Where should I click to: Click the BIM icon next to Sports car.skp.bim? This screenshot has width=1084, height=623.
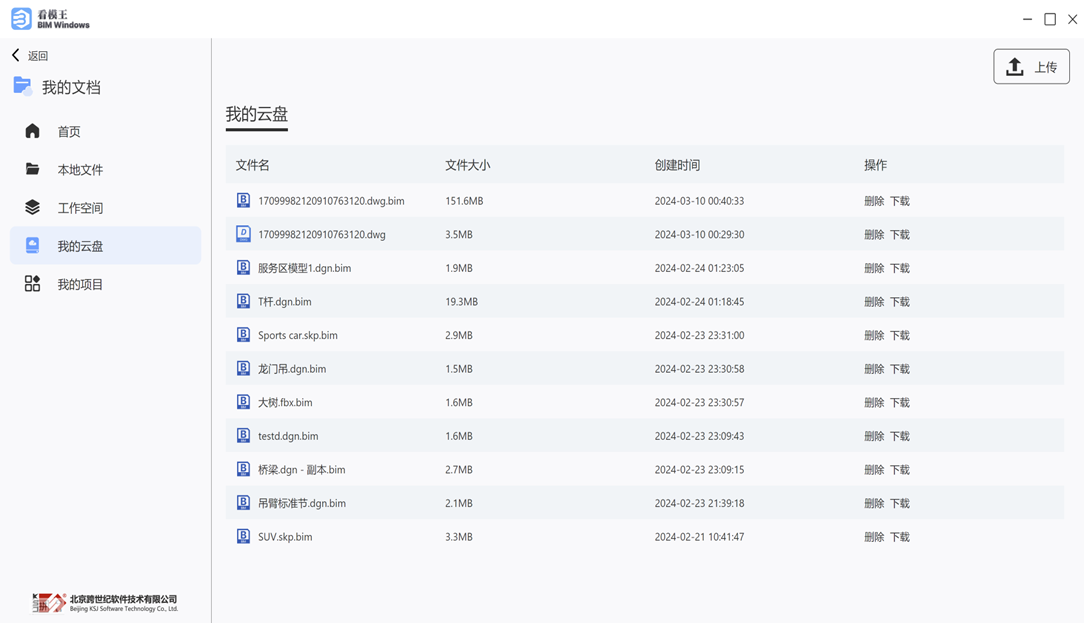click(243, 335)
